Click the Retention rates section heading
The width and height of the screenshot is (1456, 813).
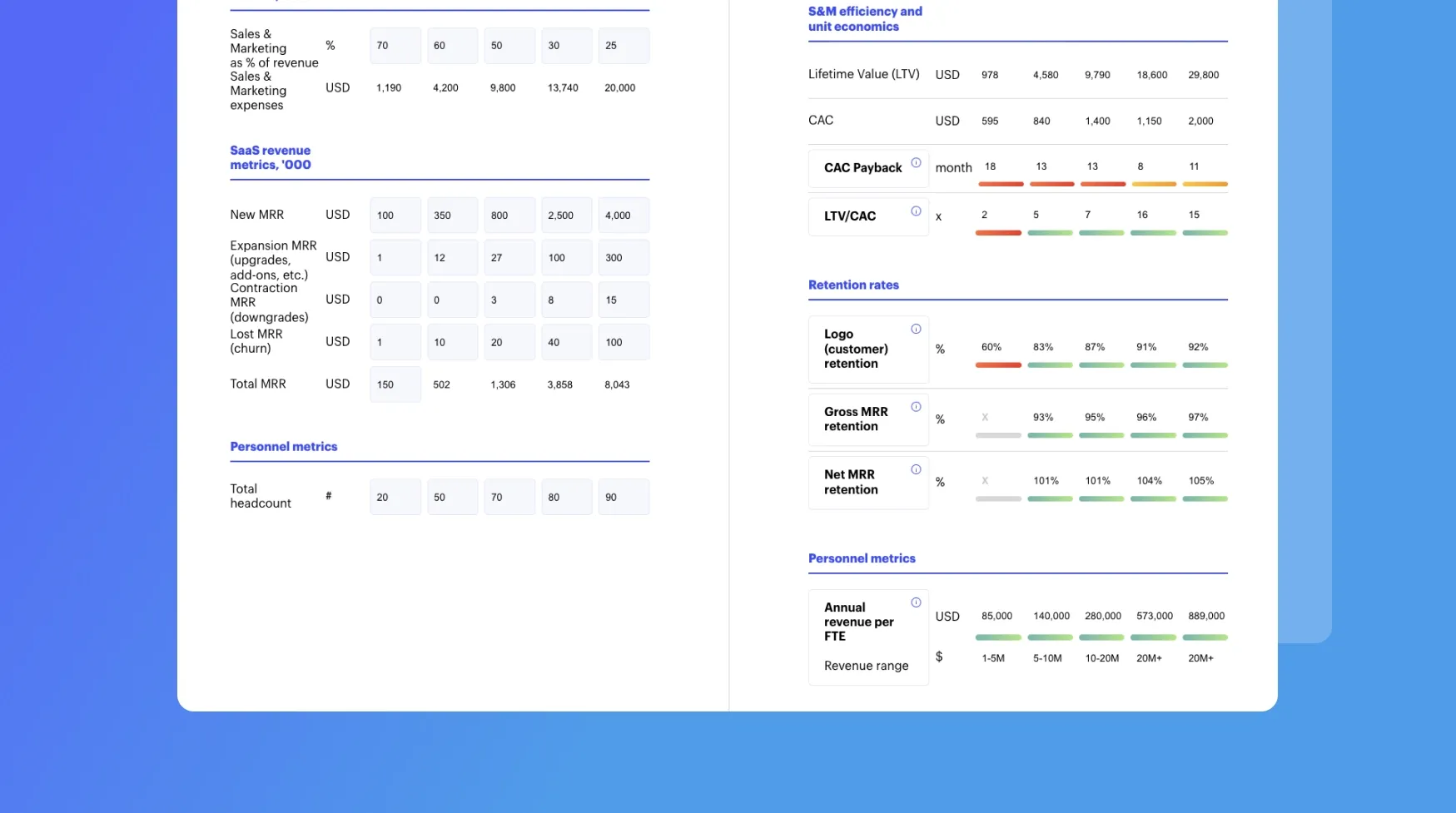853,285
